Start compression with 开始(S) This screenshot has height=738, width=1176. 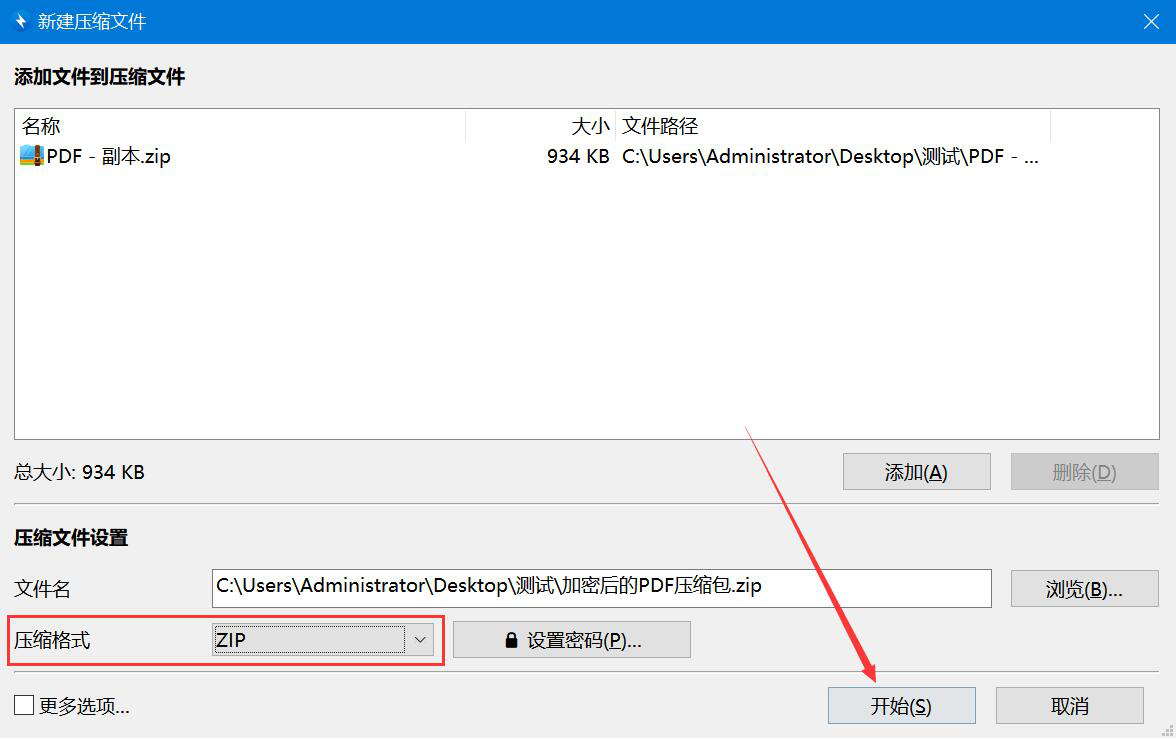coord(902,706)
